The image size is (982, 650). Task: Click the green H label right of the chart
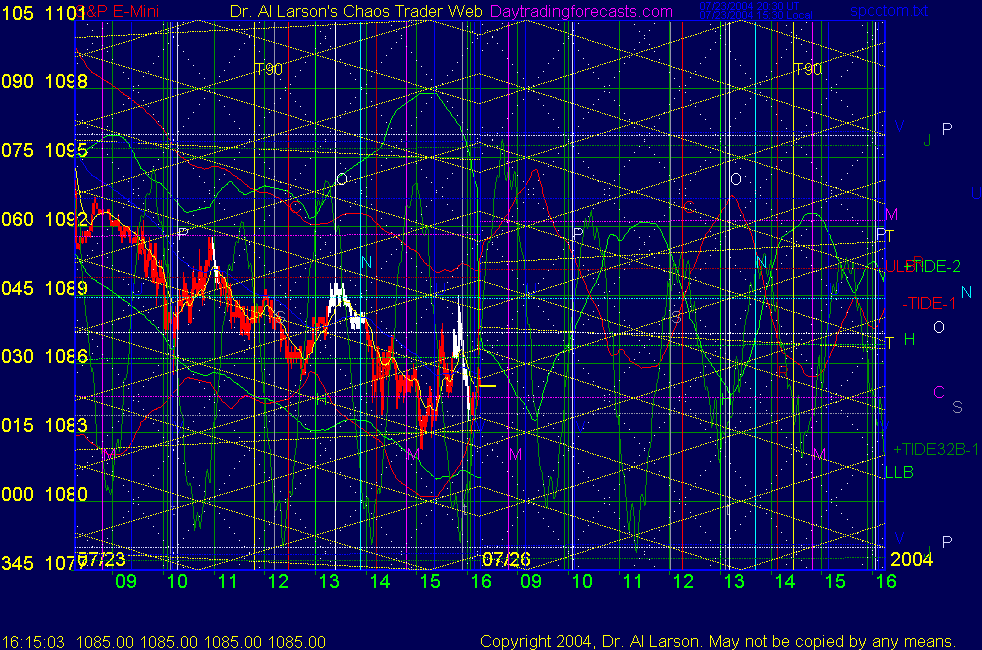click(x=909, y=339)
